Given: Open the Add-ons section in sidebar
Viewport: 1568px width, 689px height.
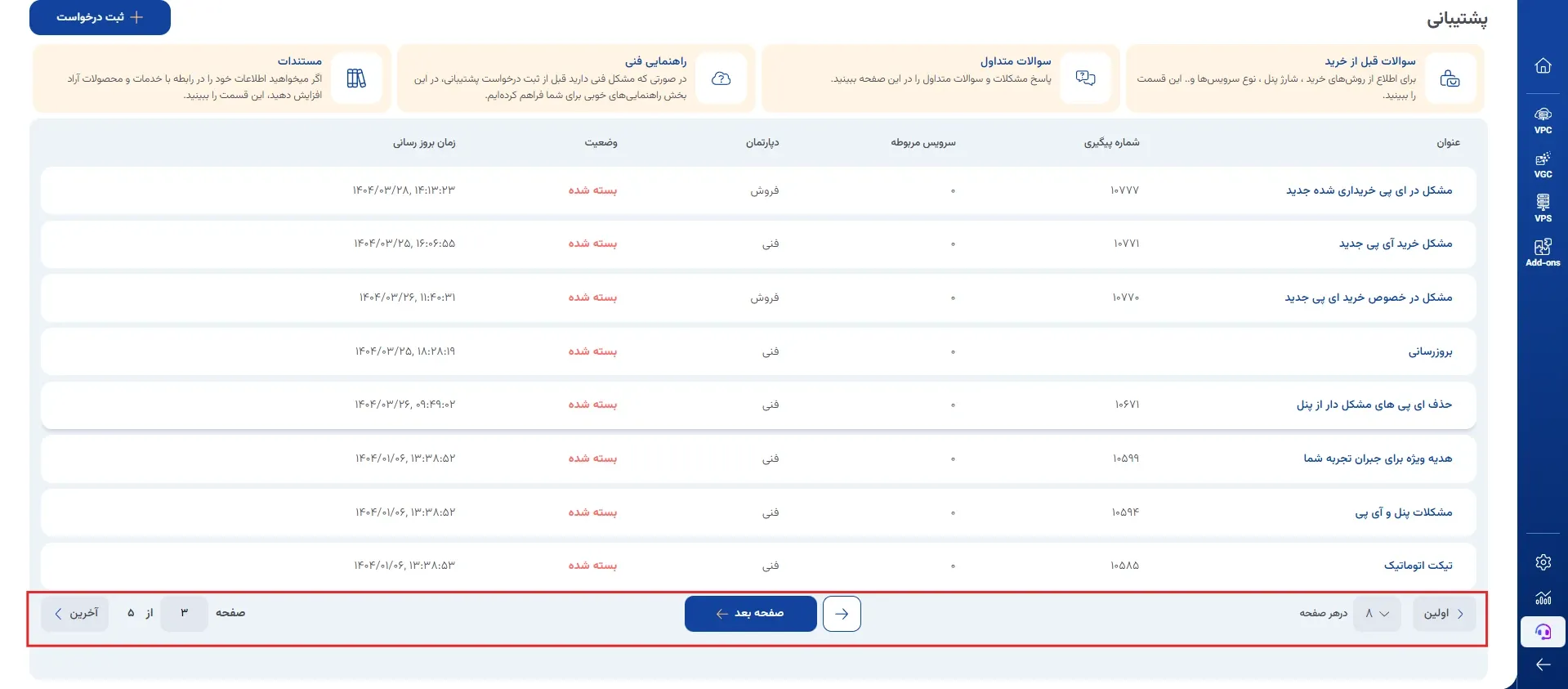Looking at the screenshot, I should 1543,253.
